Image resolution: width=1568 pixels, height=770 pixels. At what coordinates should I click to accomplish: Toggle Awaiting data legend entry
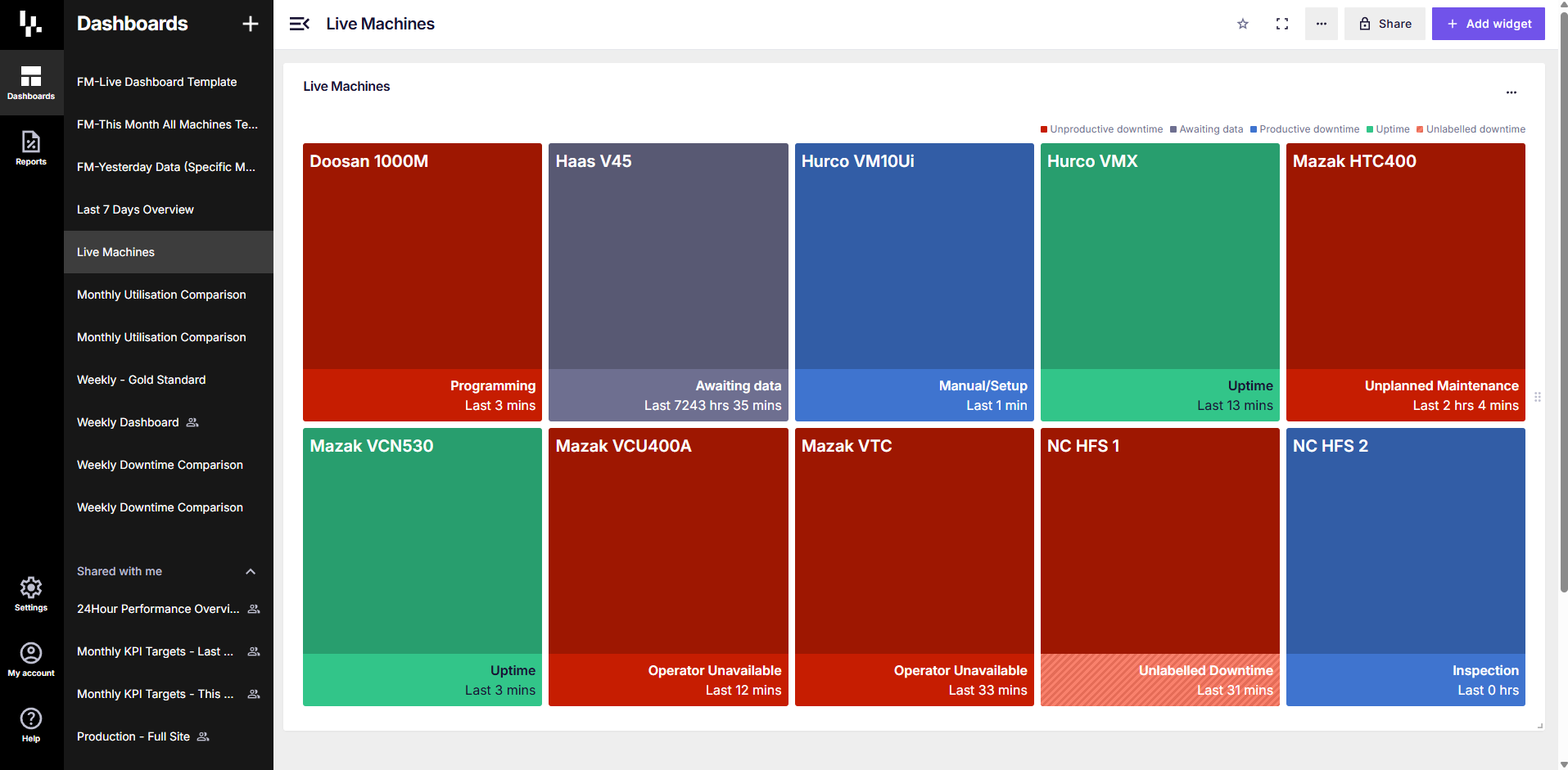tap(1206, 129)
